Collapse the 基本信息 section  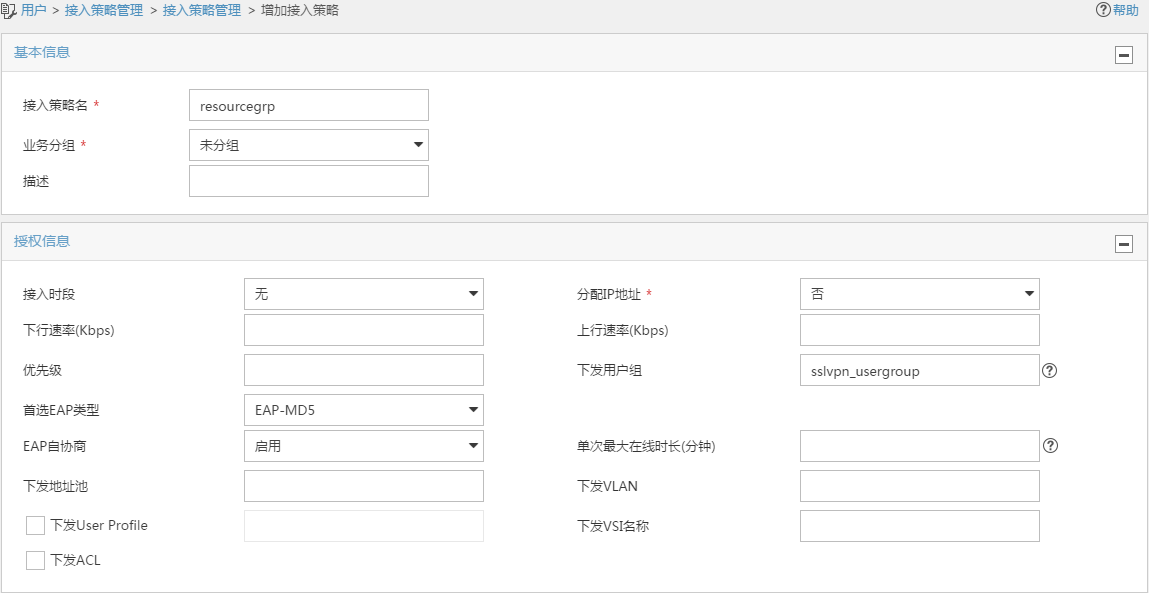(1124, 55)
